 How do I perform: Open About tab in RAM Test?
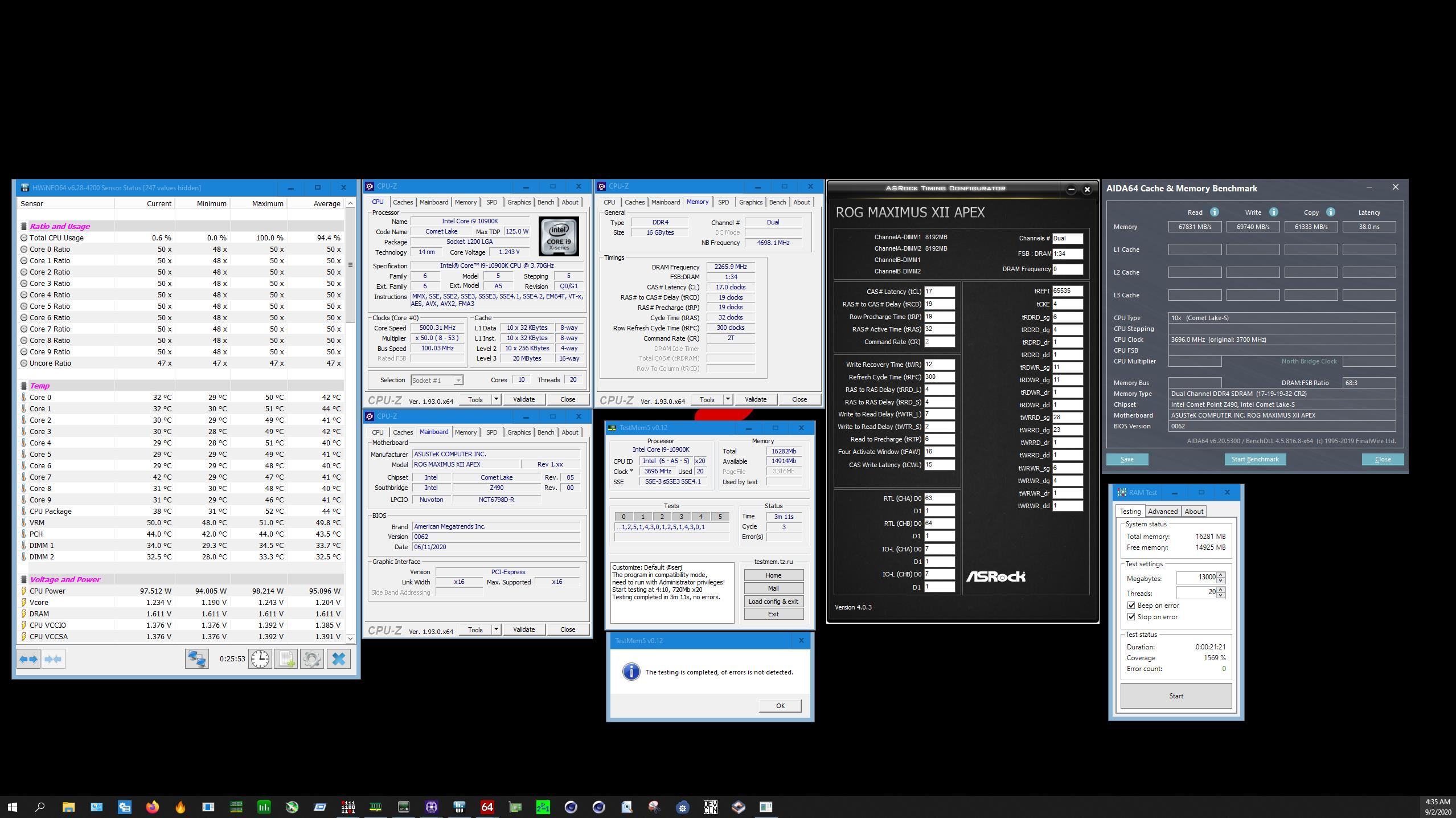point(1193,512)
